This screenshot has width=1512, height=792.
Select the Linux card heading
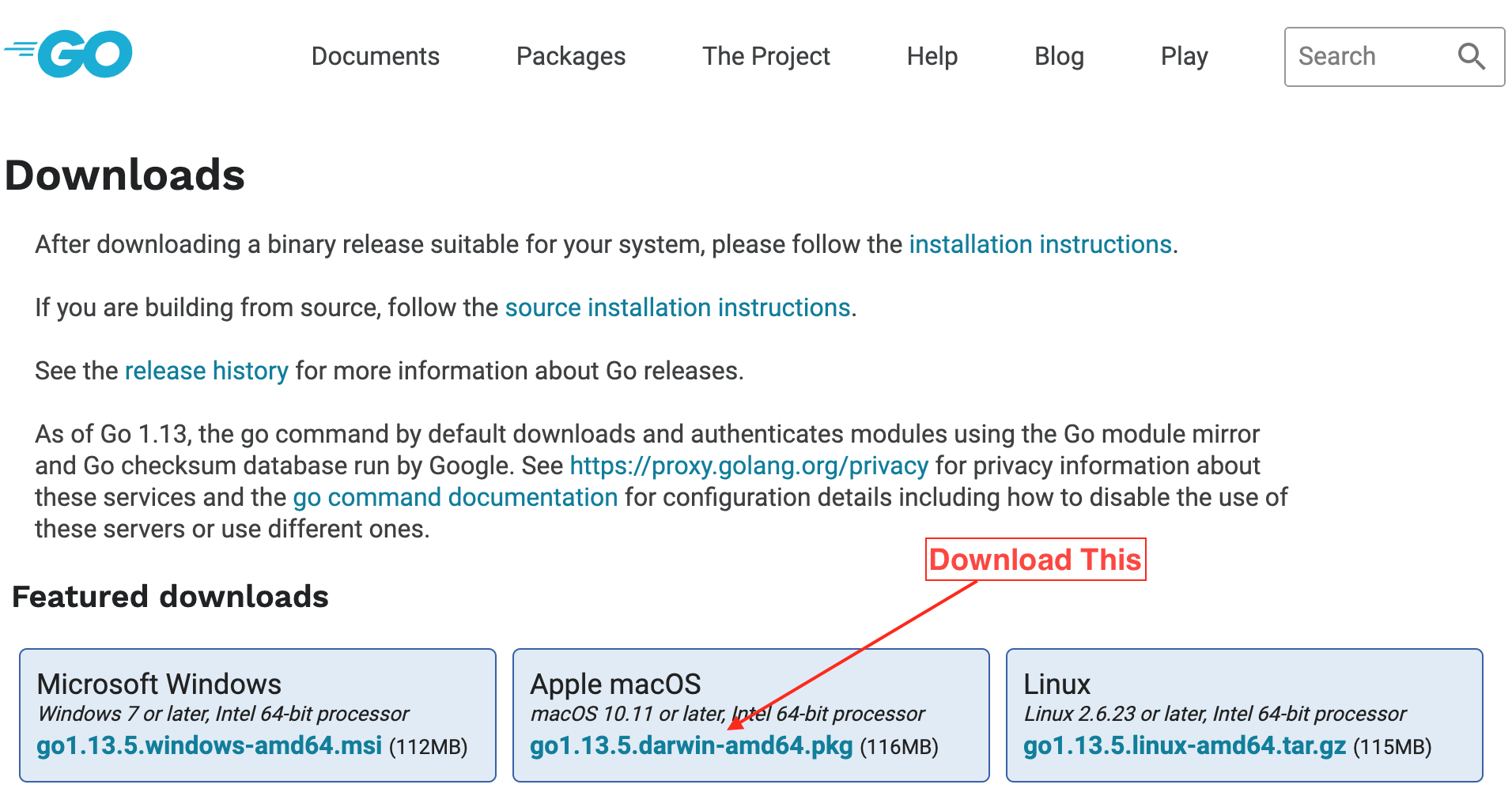(x=1057, y=684)
